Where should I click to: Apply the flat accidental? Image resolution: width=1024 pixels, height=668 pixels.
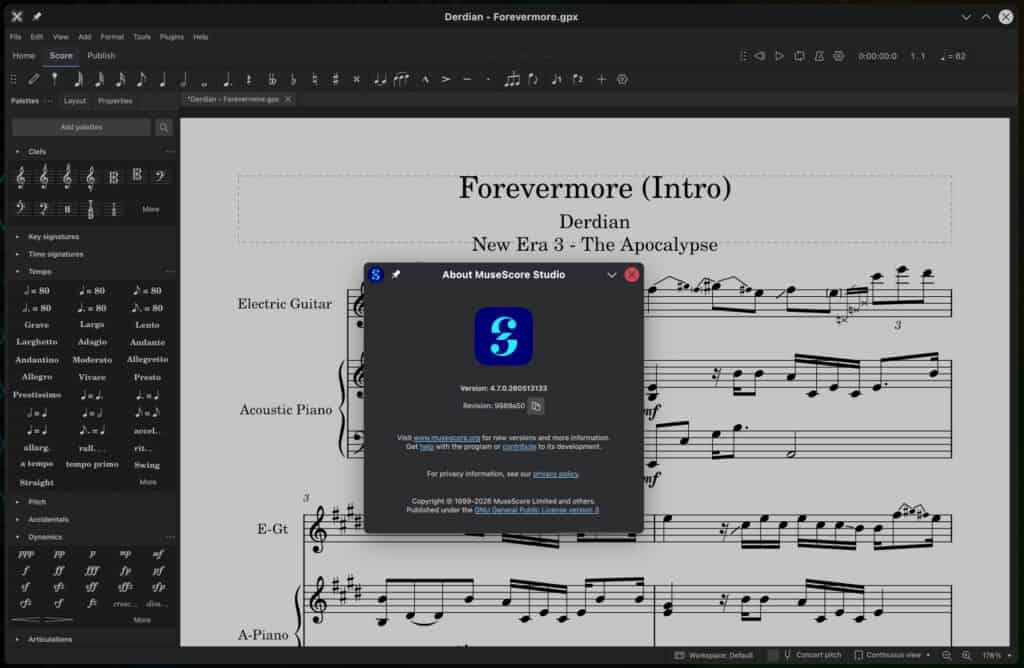click(293, 80)
